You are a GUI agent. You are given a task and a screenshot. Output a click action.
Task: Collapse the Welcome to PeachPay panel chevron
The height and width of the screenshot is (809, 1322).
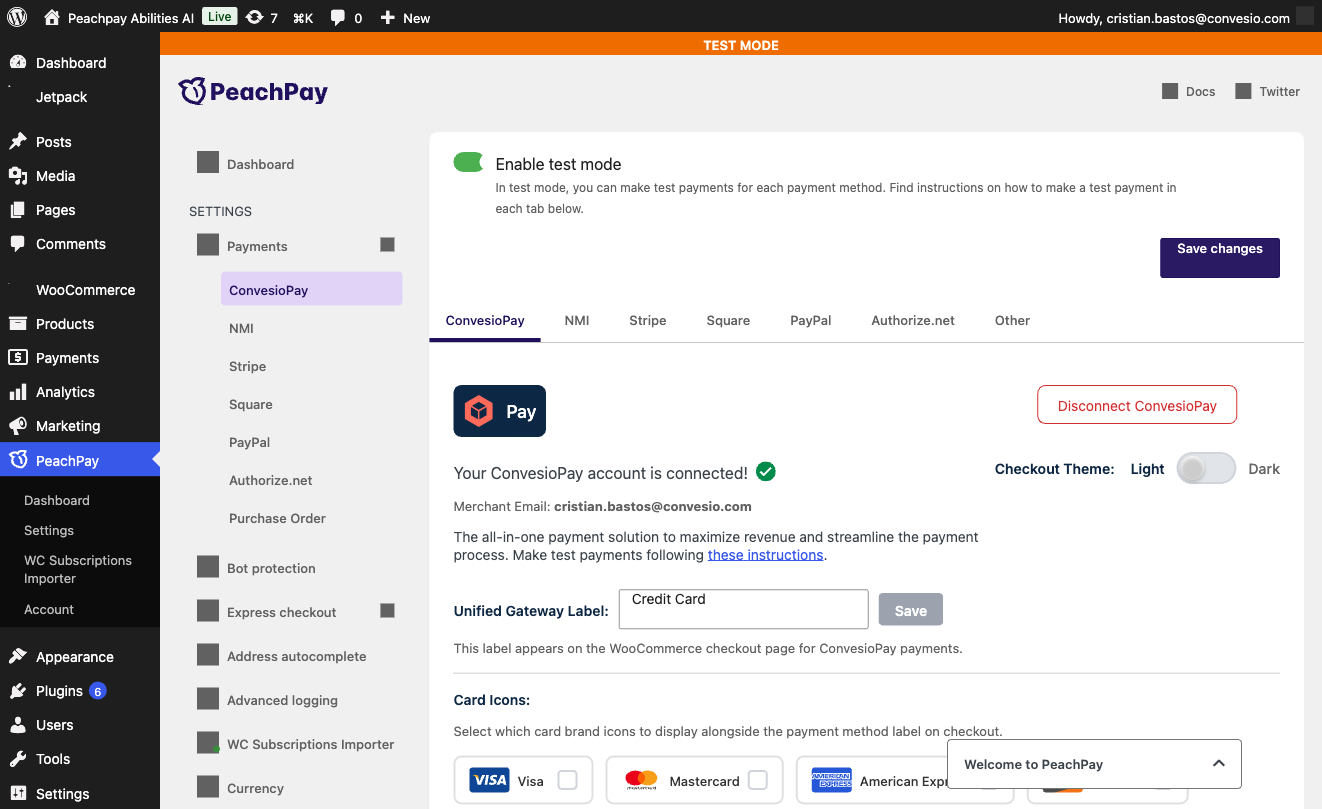tap(1218, 763)
